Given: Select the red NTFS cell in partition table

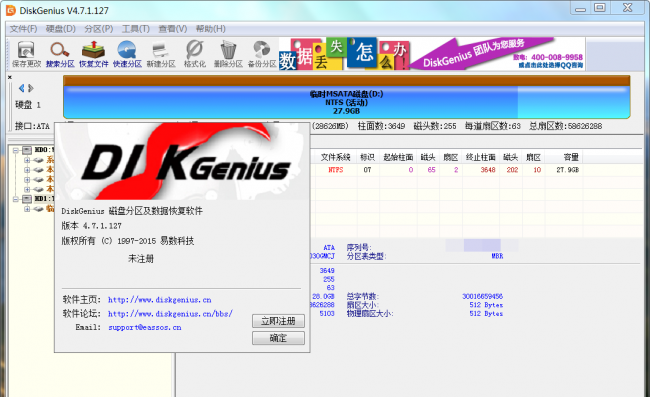Looking at the screenshot, I should [x=335, y=170].
